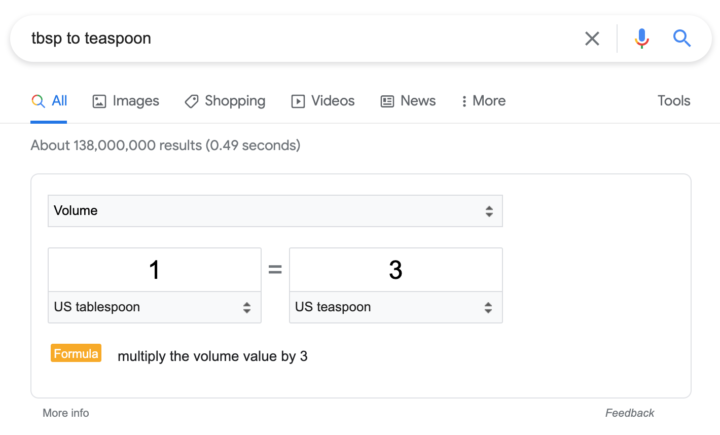This screenshot has height=435, width=720.
Task: Click the orange Formula label
Action: (x=76, y=353)
